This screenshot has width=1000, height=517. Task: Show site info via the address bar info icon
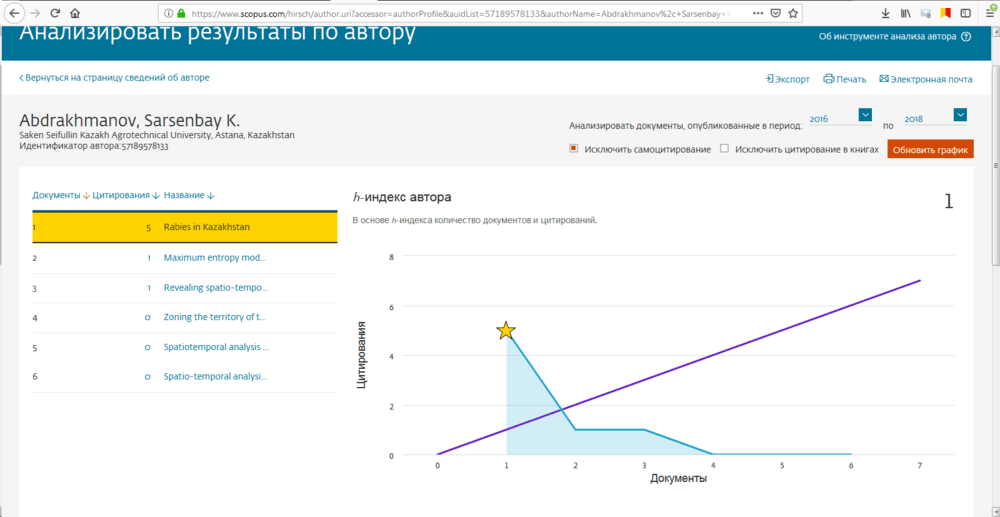(168, 13)
